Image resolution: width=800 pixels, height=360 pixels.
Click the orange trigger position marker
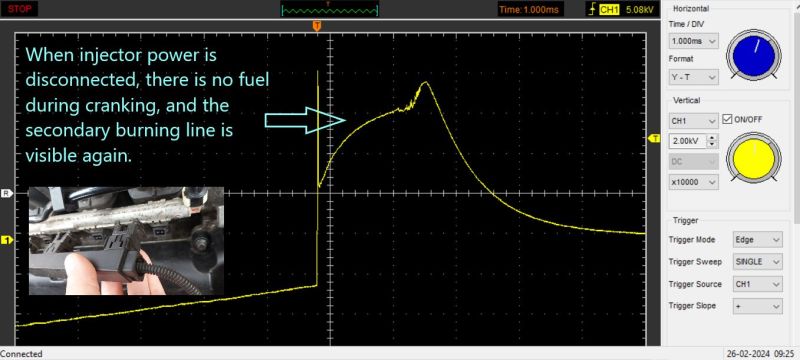point(317,26)
